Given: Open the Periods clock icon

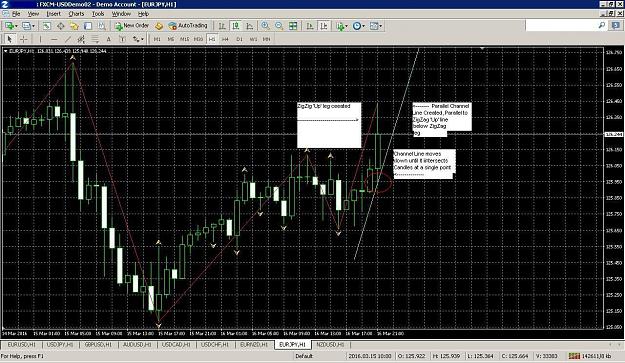Looking at the screenshot, I should pyautogui.click(x=357, y=26).
